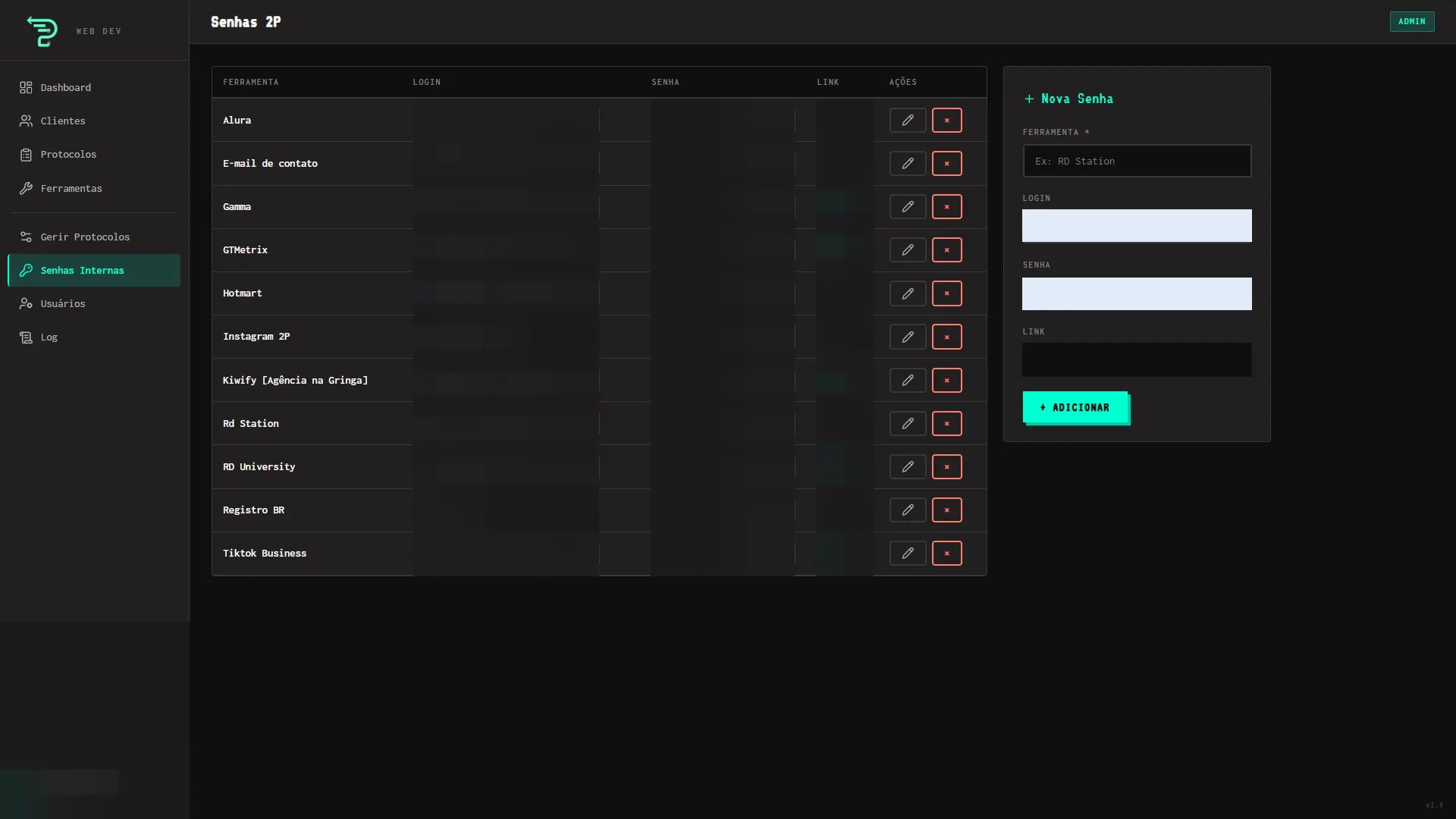Select the Hotmart tool name
This screenshot has width=1456, height=819.
(x=242, y=293)
